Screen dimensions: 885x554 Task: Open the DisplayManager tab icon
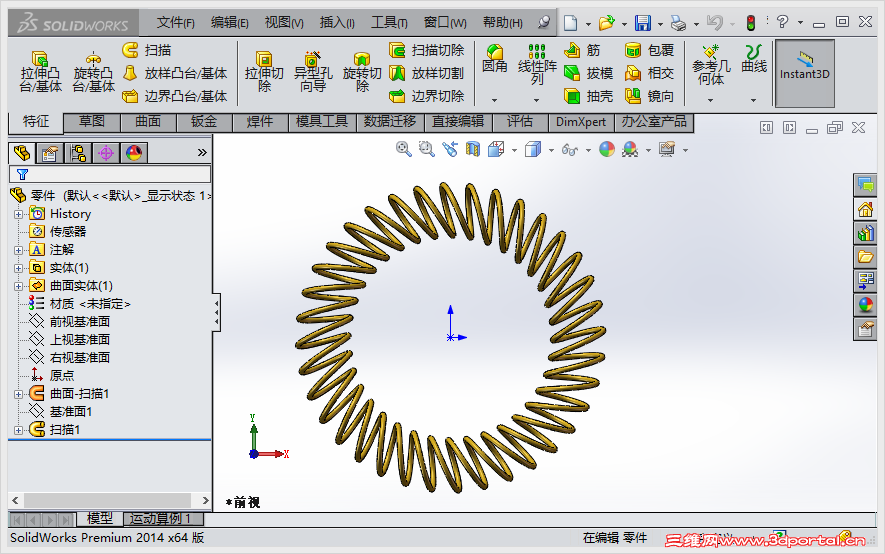point(134,153)
